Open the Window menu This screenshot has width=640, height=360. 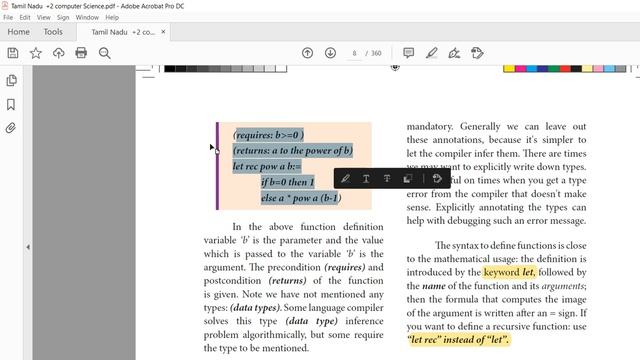(87, 18)
